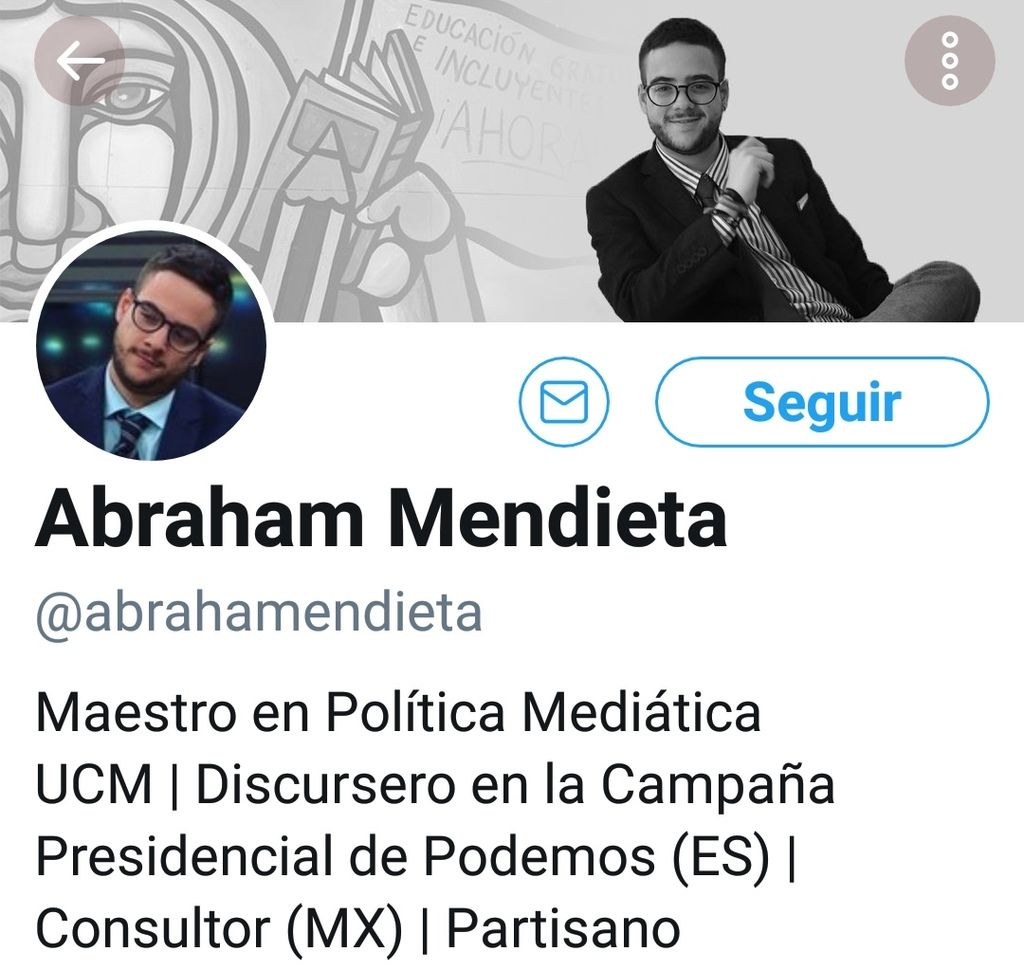
Task: Tap the envelope direct message icon
Action: click(x=564, y=402)
